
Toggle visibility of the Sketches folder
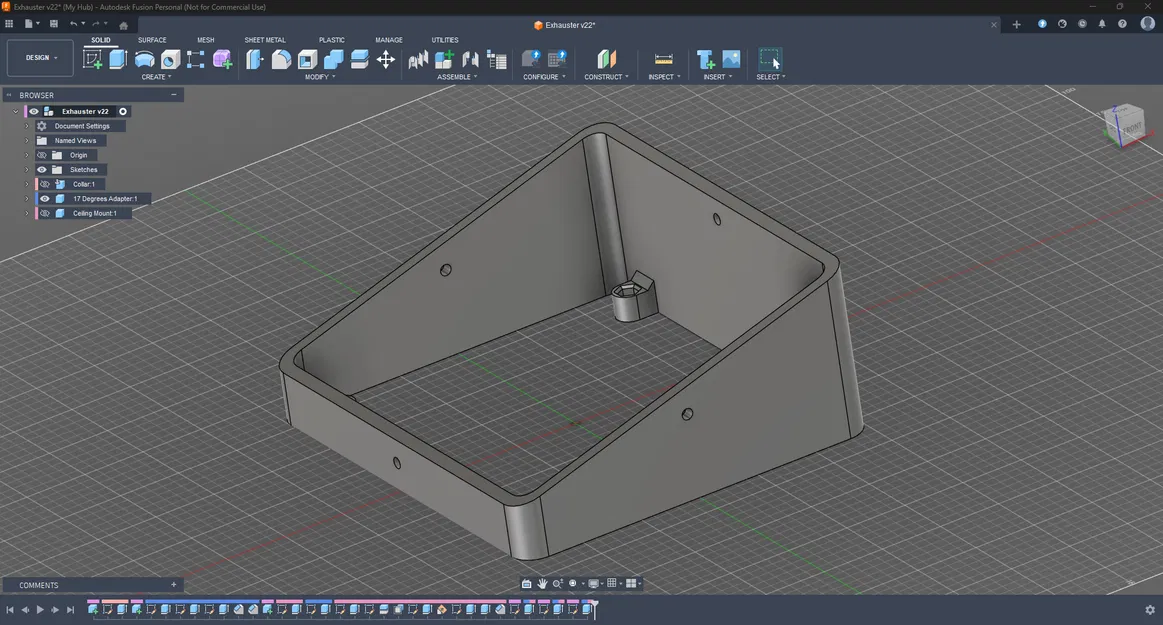coord(42,170)
